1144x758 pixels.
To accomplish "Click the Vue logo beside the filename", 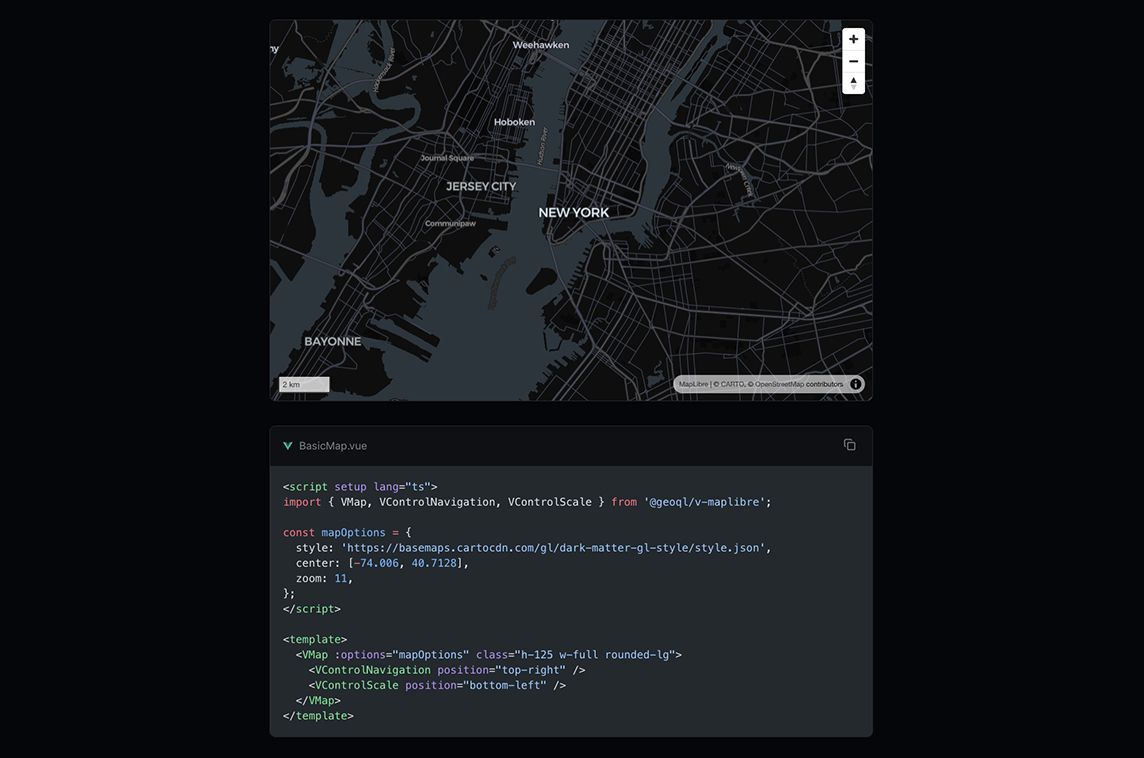I will click(x=288, y=446).
